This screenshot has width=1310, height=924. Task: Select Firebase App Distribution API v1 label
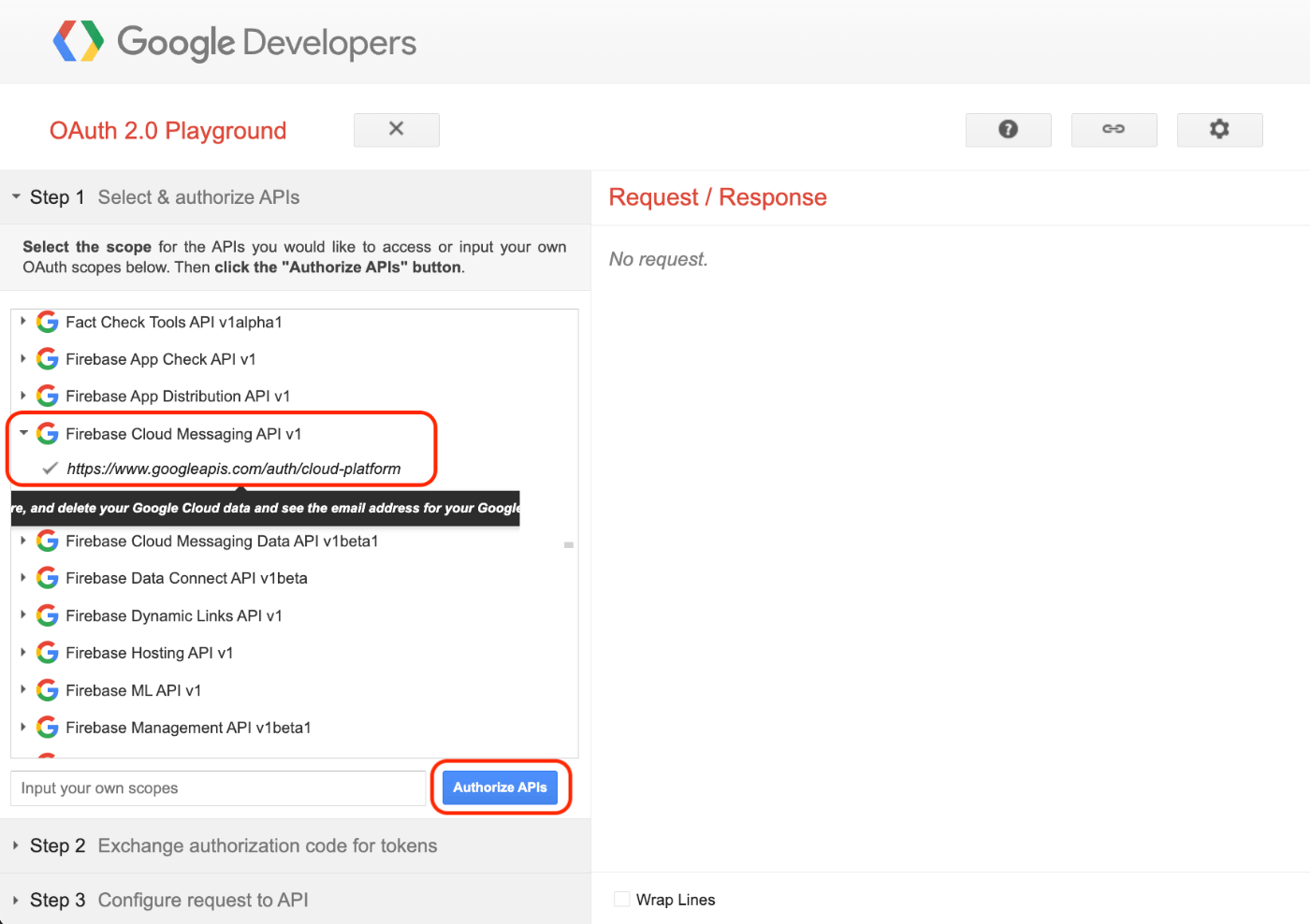click(178, 397)
